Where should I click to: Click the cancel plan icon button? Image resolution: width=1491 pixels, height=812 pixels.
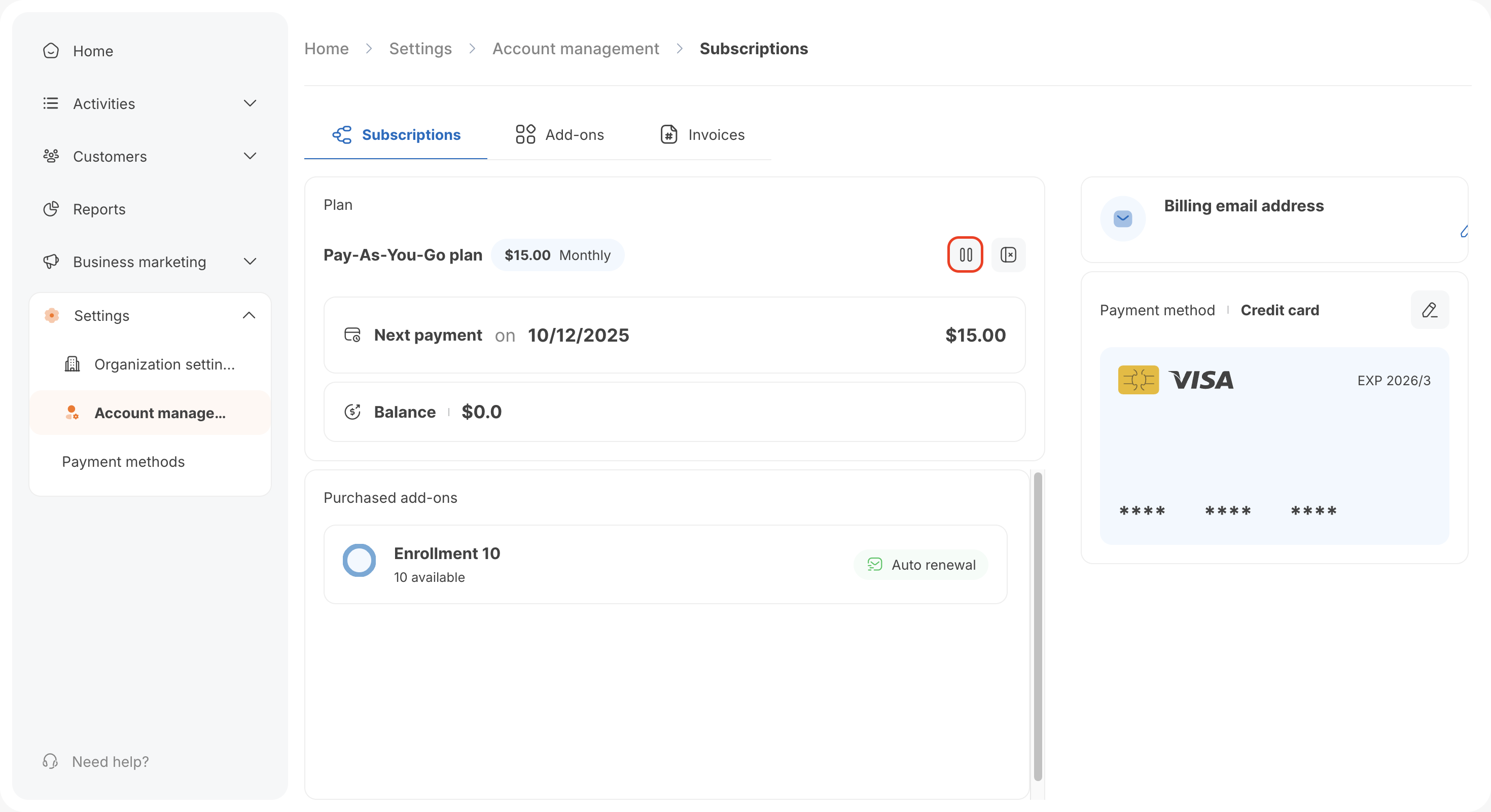point(1008,254)
